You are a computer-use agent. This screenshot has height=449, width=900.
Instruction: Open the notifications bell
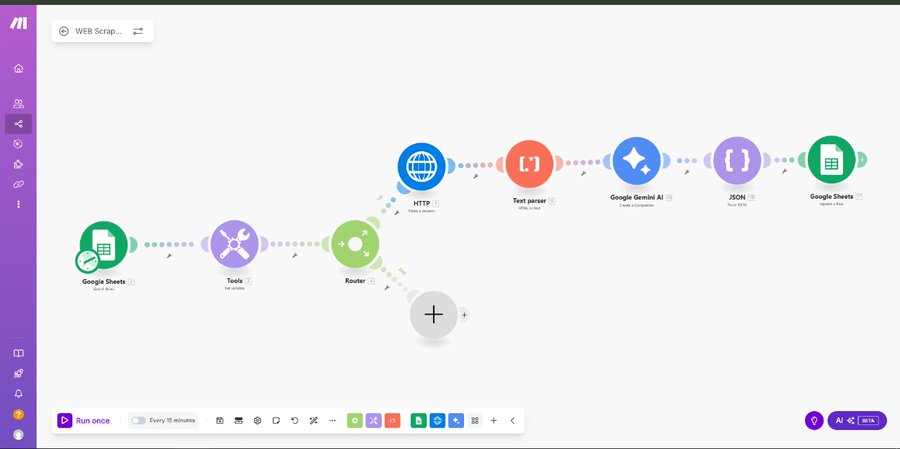(18, 394)
